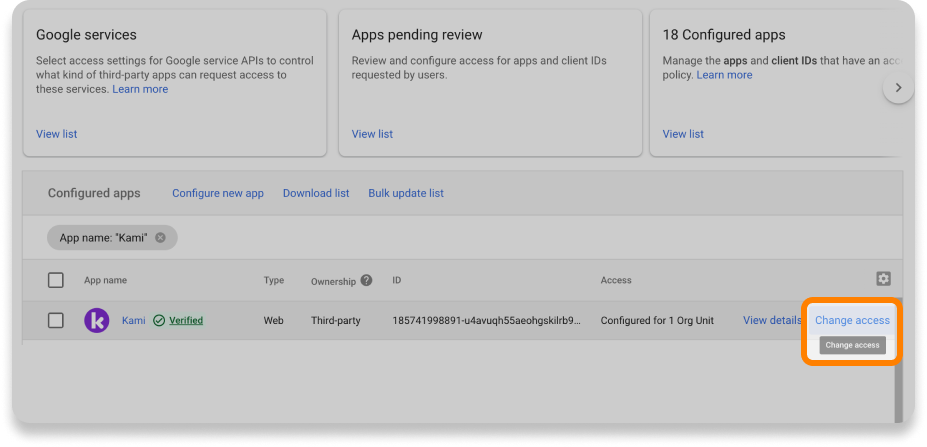Image resolution: width=927 pixels, height=447 pixels.
Task: Click Learn more in Google services card
Action: [140, 89]
